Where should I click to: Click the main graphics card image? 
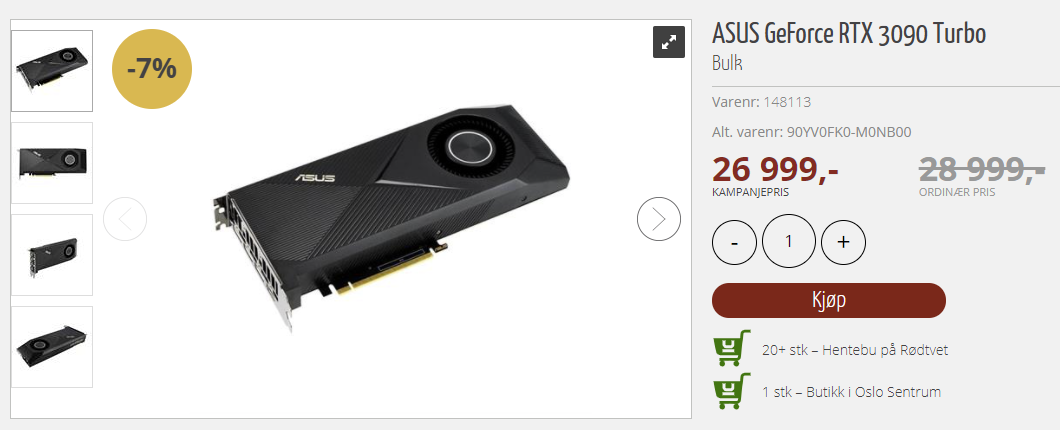[x=392, y=218]
